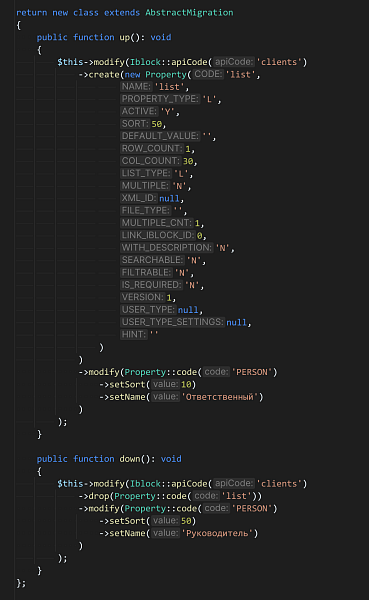Click the PROPERTY_TYPE: parameter hint
Screen dimensions: 369x600
point(160,99)
